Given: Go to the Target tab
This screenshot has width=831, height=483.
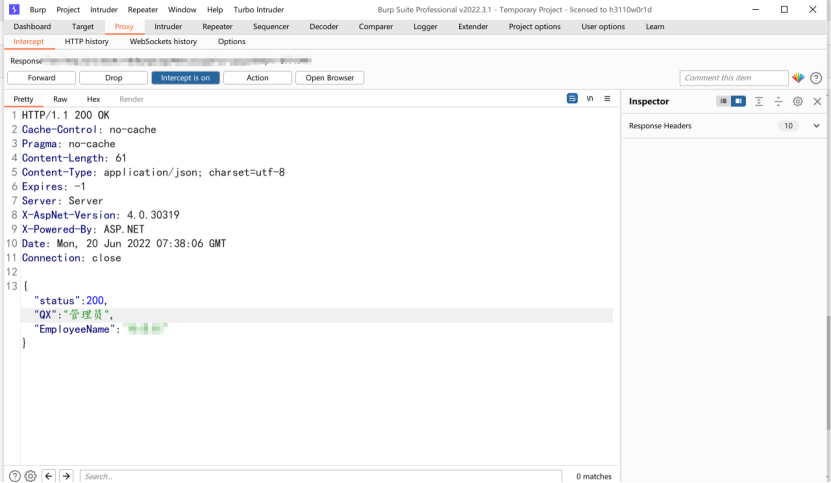Looking at the screenshot, I should coord(83,27).
